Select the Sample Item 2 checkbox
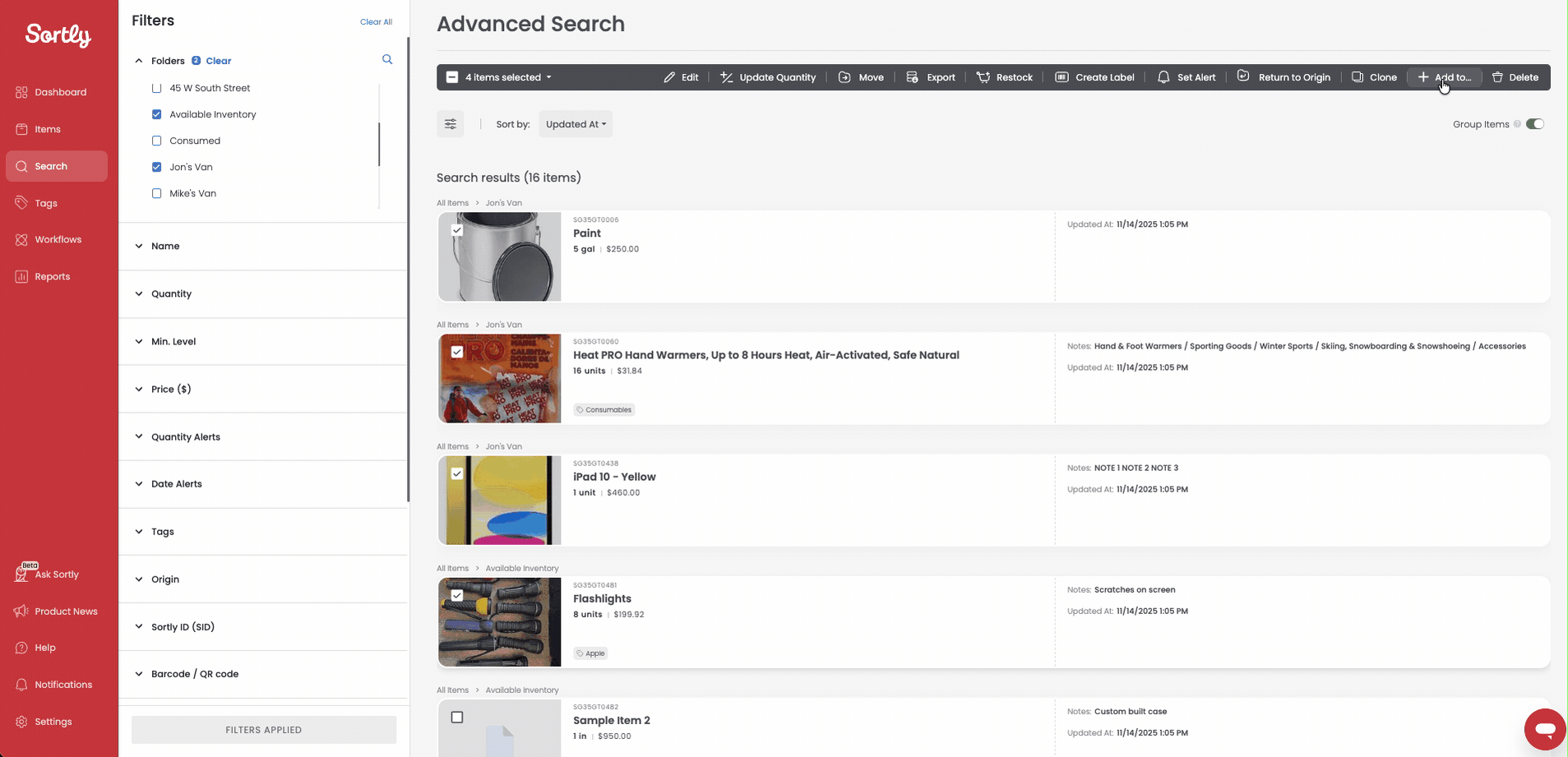Screen dimensions: 1568x757 (457, 718)
